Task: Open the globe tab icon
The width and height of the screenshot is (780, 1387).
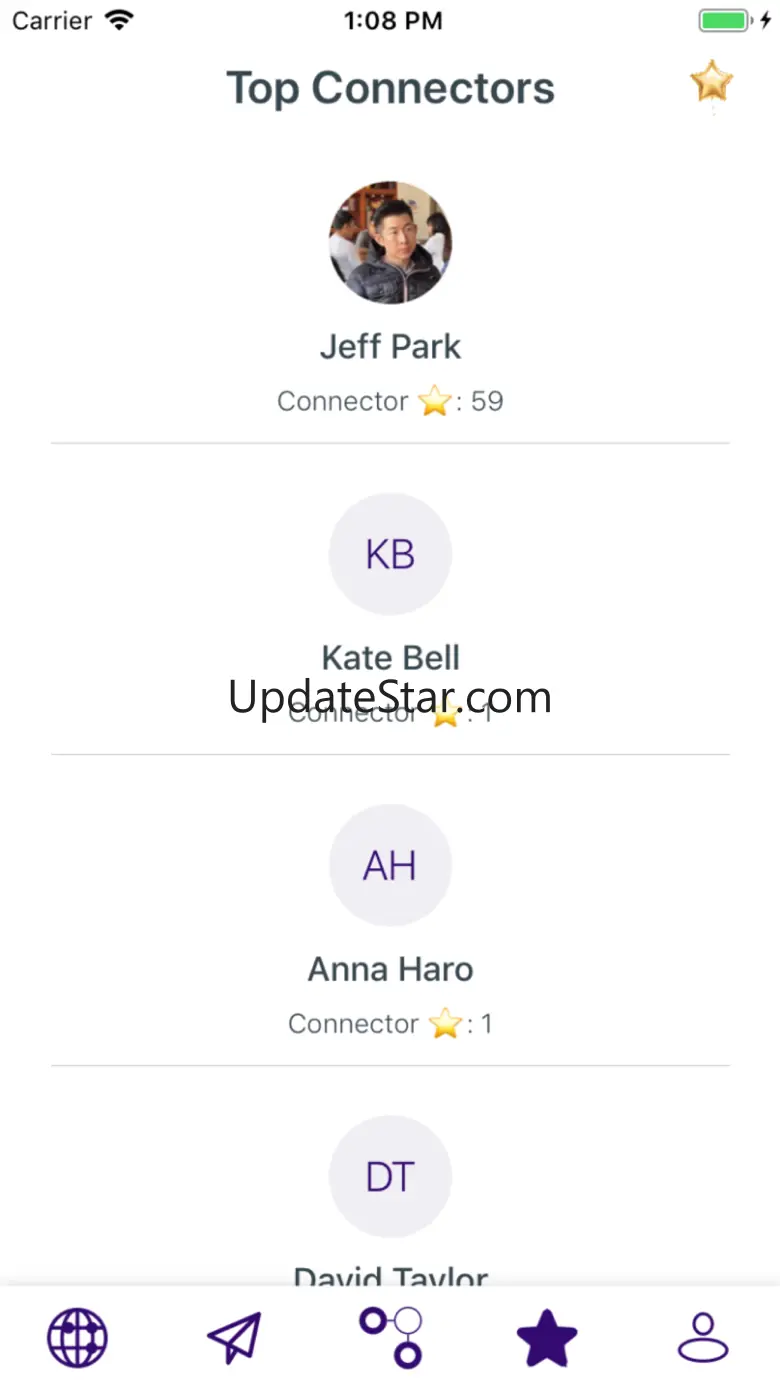Action: click(77, 1338)
